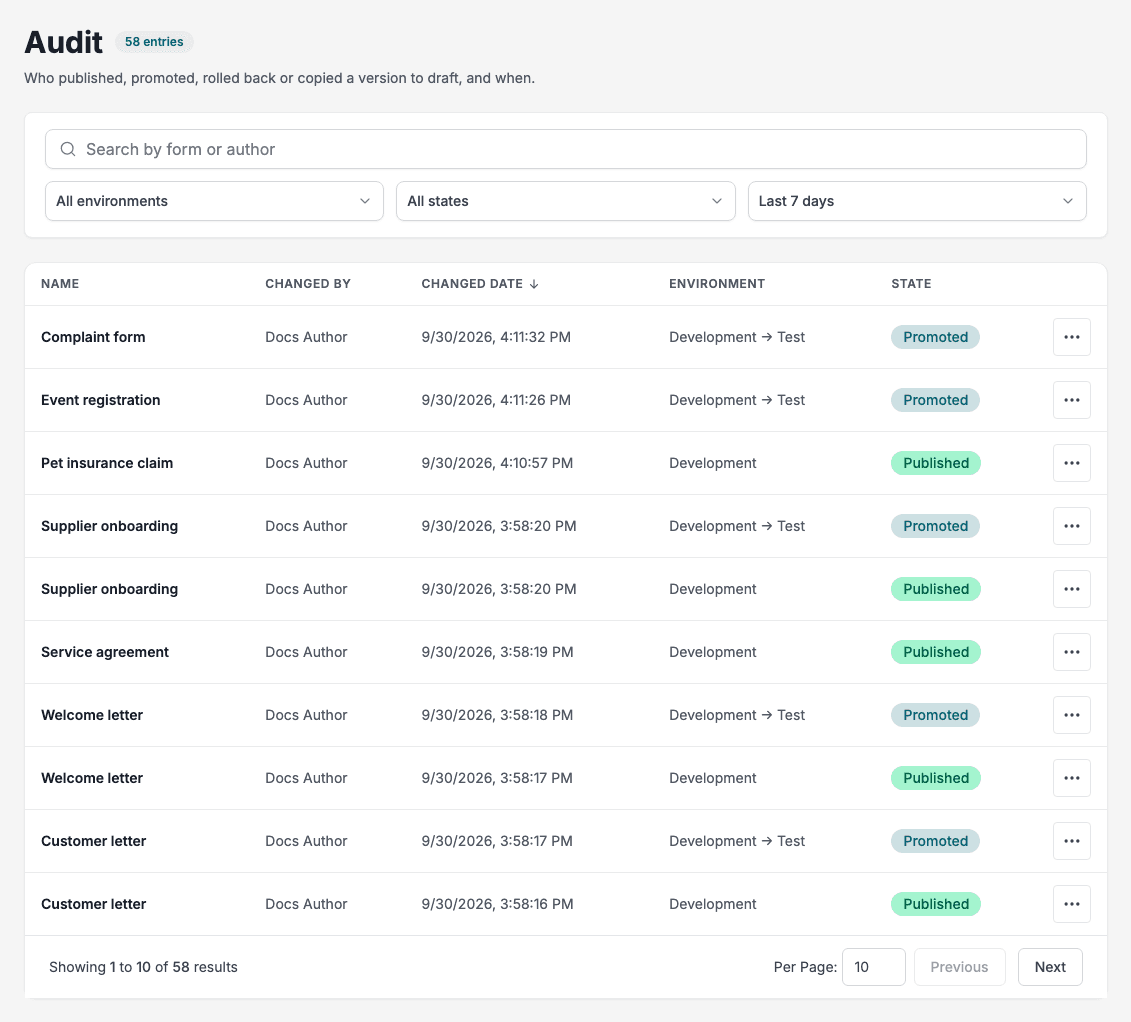The image size is (1131, 1022).
Task: Click the 58 entries badge
Action: click(x=154, y=42)
